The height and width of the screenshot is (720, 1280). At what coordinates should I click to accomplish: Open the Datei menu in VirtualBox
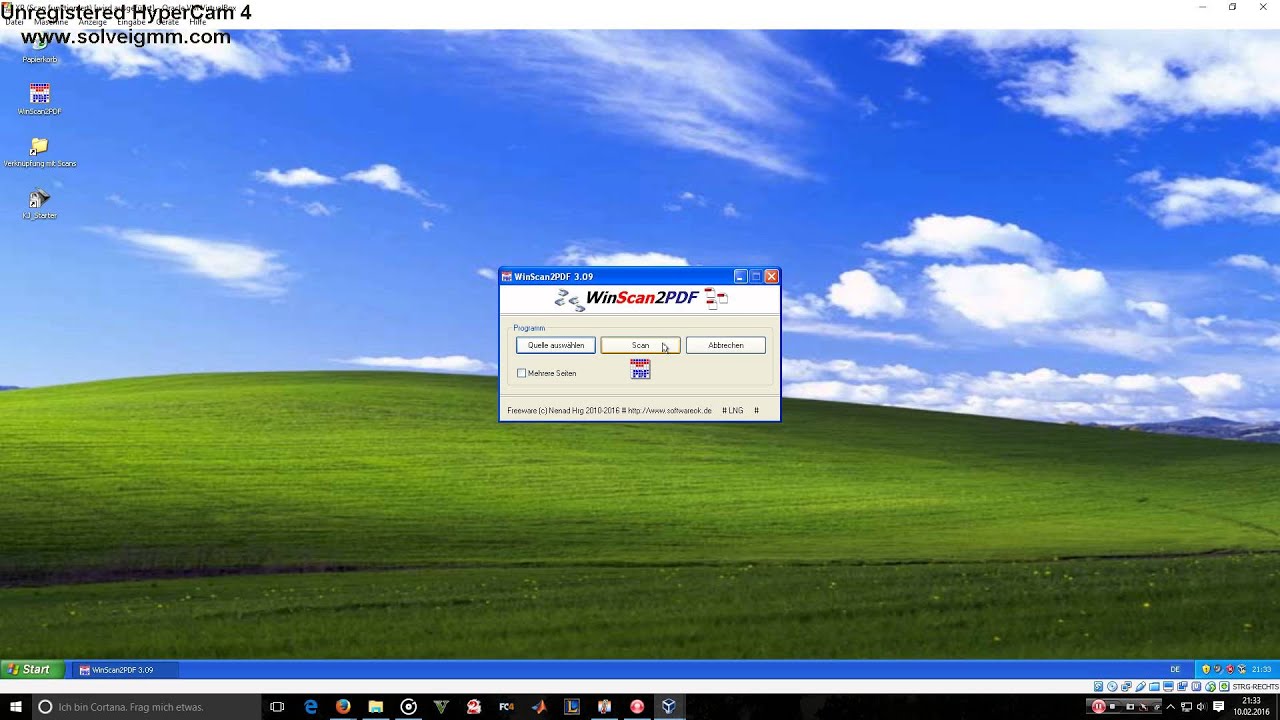coord(14,22)
